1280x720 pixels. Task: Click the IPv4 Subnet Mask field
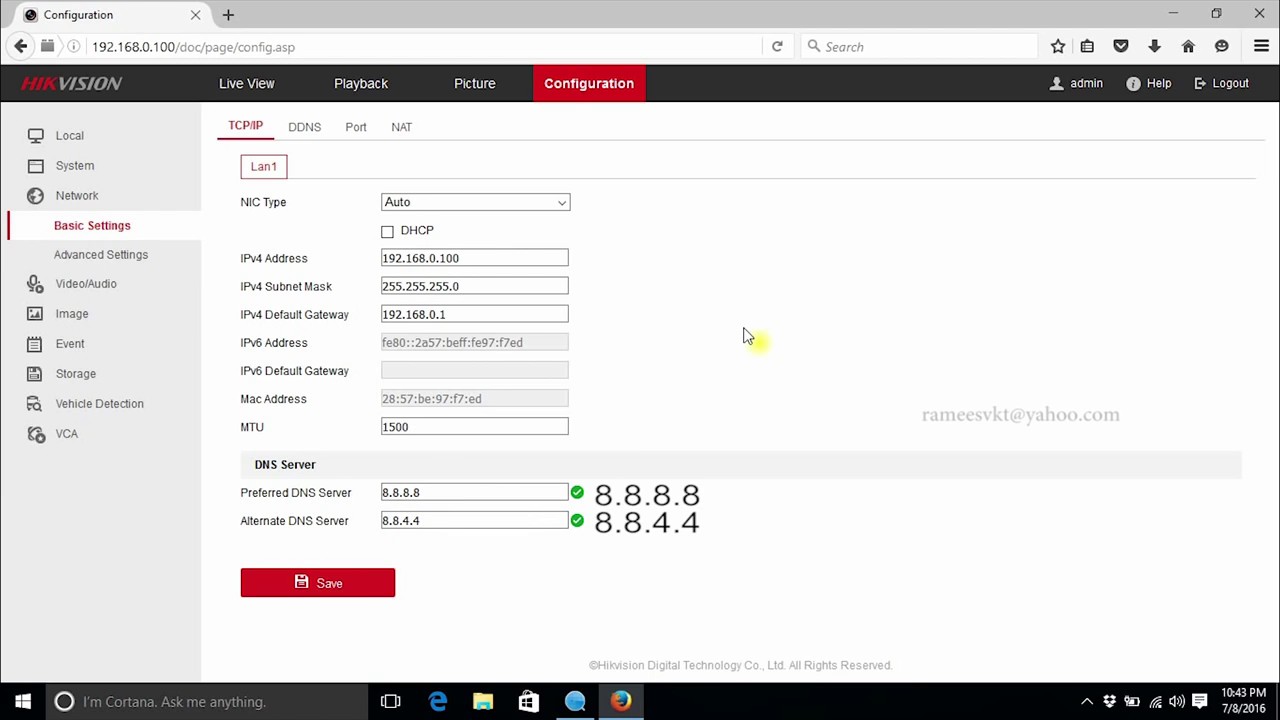(x=474, y=286)
